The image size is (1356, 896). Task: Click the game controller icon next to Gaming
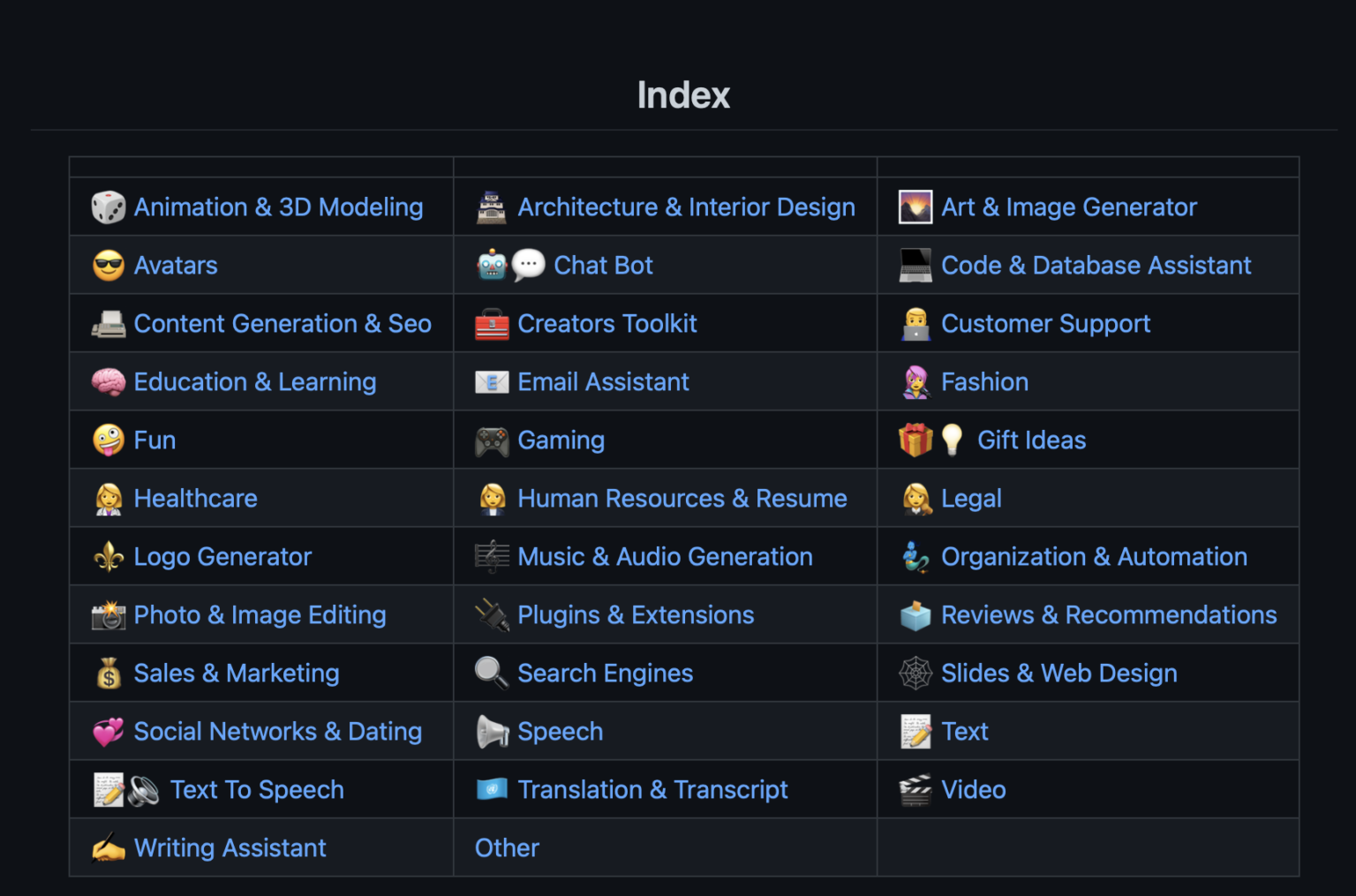pyautogui.click(x=492, y=440)
